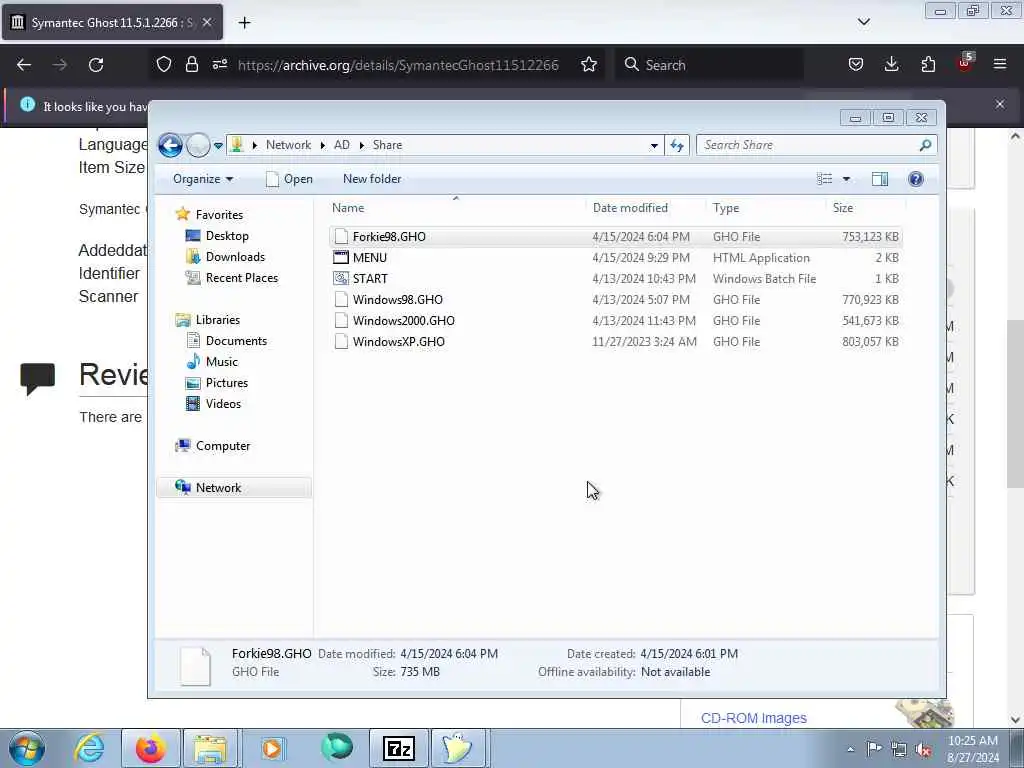Bookmark the page with the star icon

click(588, 65)
